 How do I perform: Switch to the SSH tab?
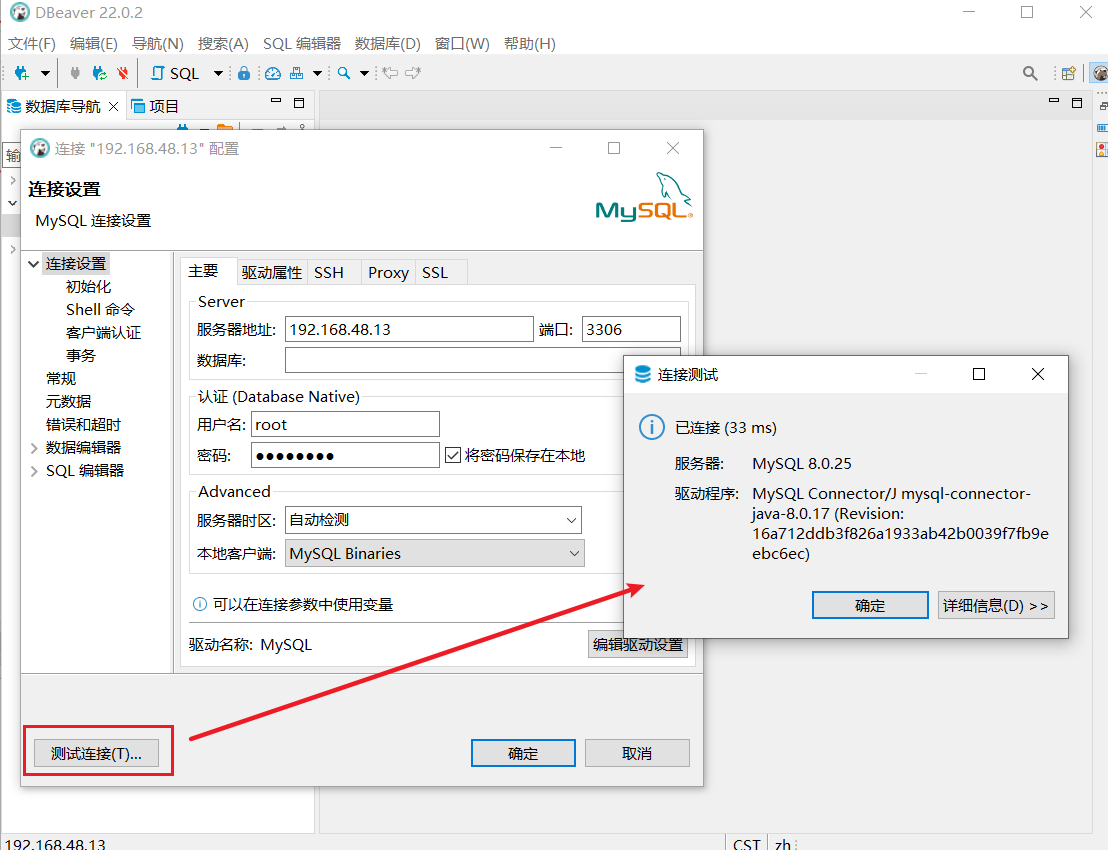(329, 273)
